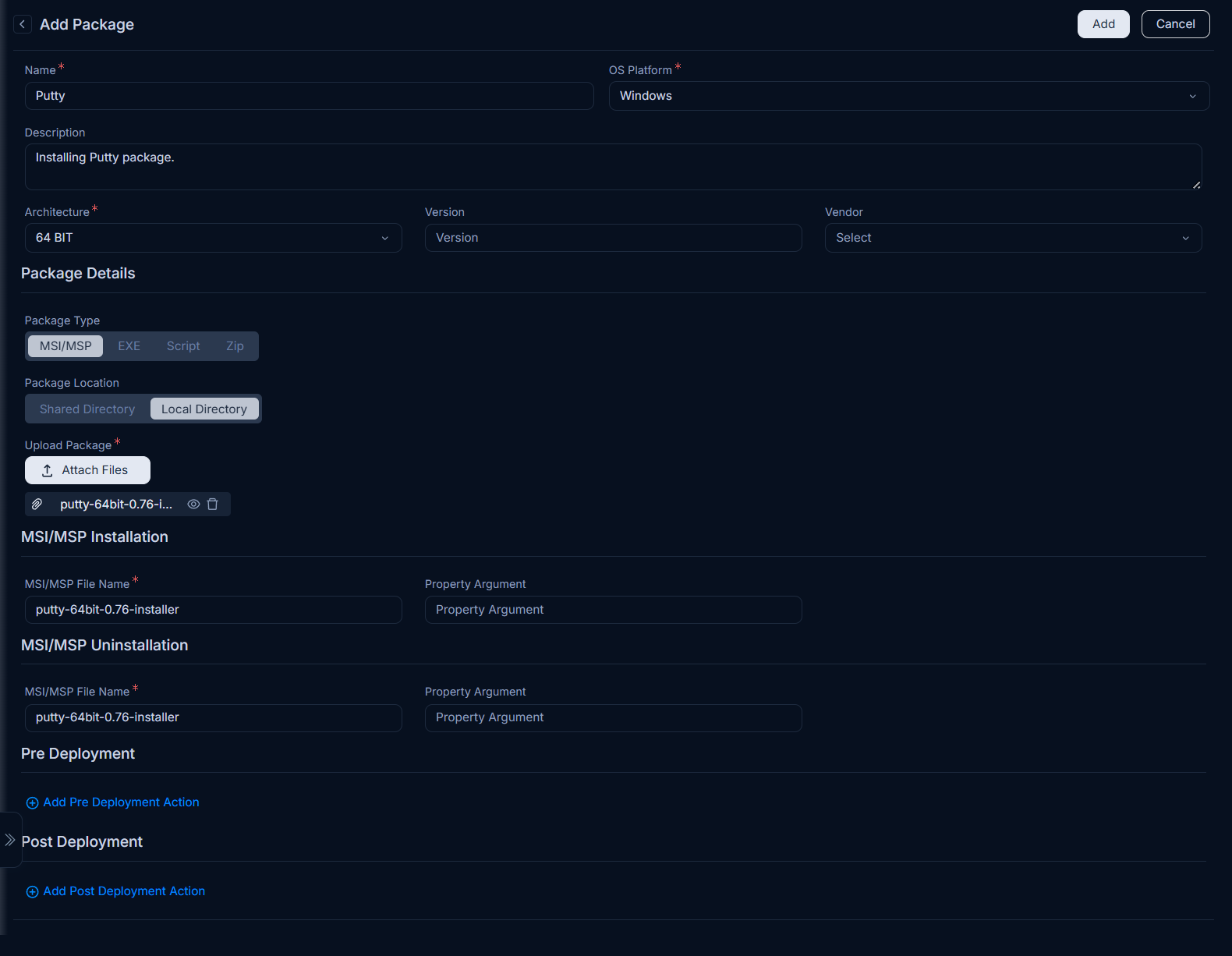The width and height of the screenshot is (1232, 956).
Task: Click the description textarea resize handle
Action: pos(1197,185)
